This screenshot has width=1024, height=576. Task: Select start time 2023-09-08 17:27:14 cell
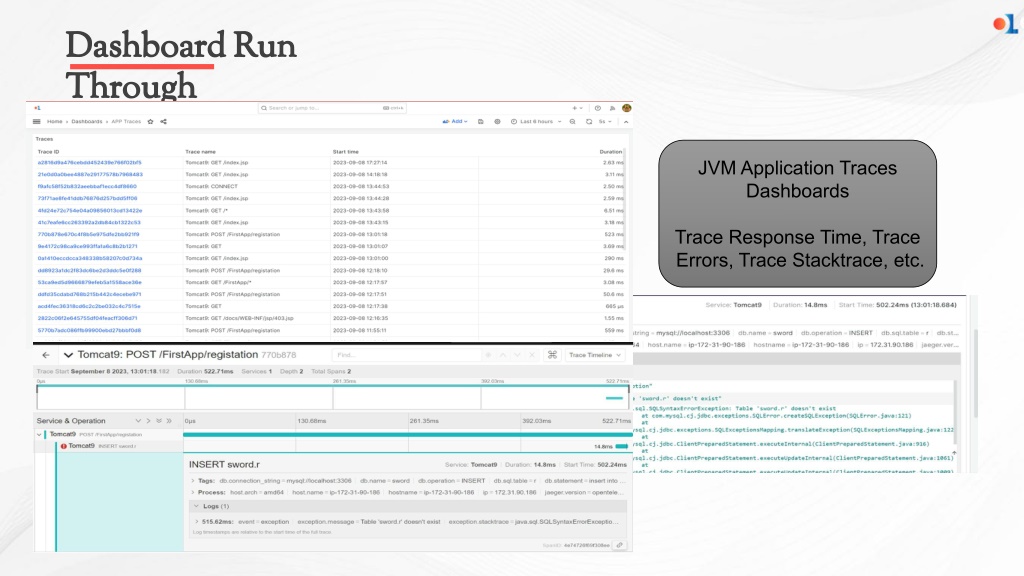(x=360, y=163)
